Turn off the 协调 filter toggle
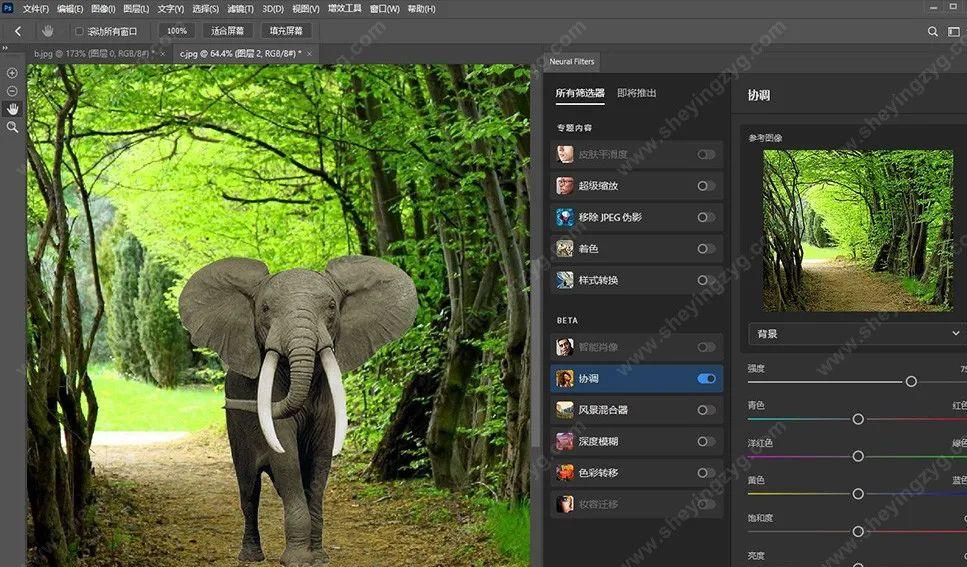 pos(706,379)
